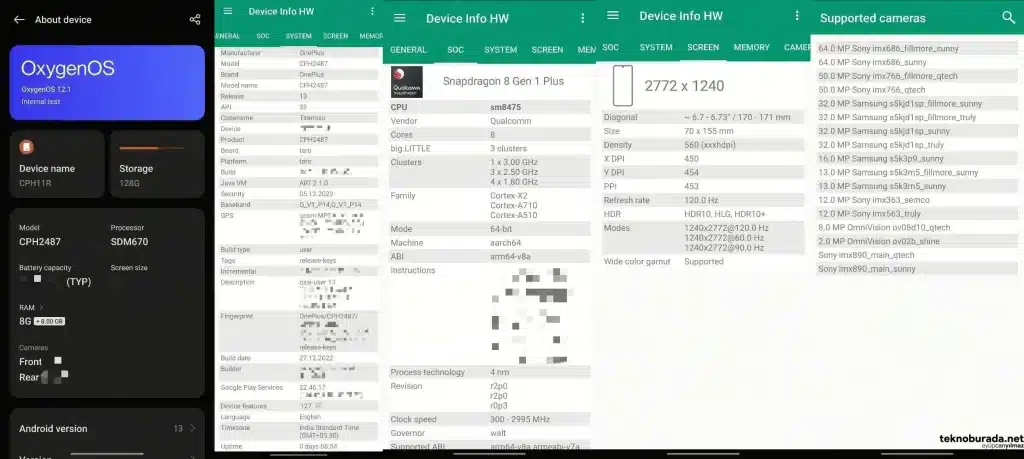Click the Family entry Cortex-A510
The width and height of the screenshot is (1024, 459).
pyautogui.click(x=514, y=215)
